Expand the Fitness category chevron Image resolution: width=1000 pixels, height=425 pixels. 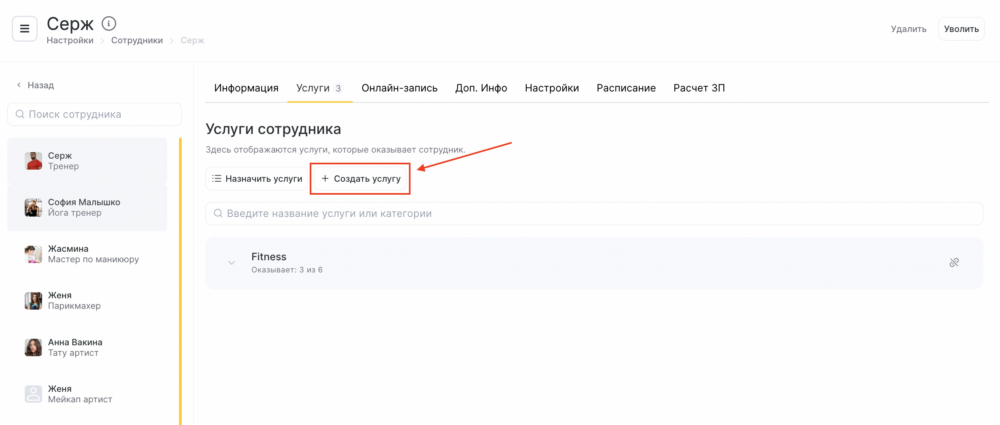pyautogui.click(x=232, y=263)
